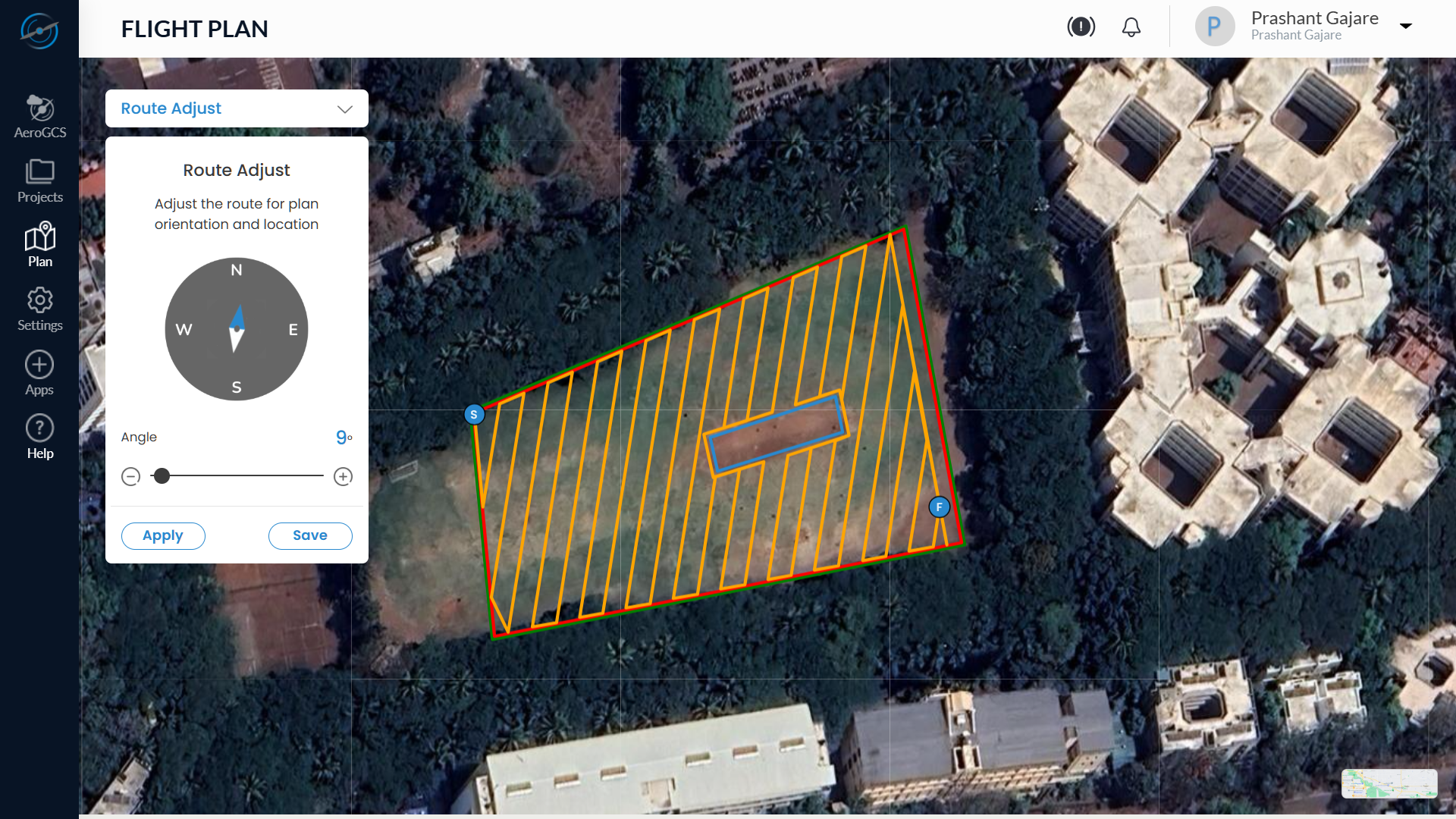This screenshot has height=819, width=1456.
Task: Click the Prashant Gajare profile avatar
Action: [x=1215, y=27]
